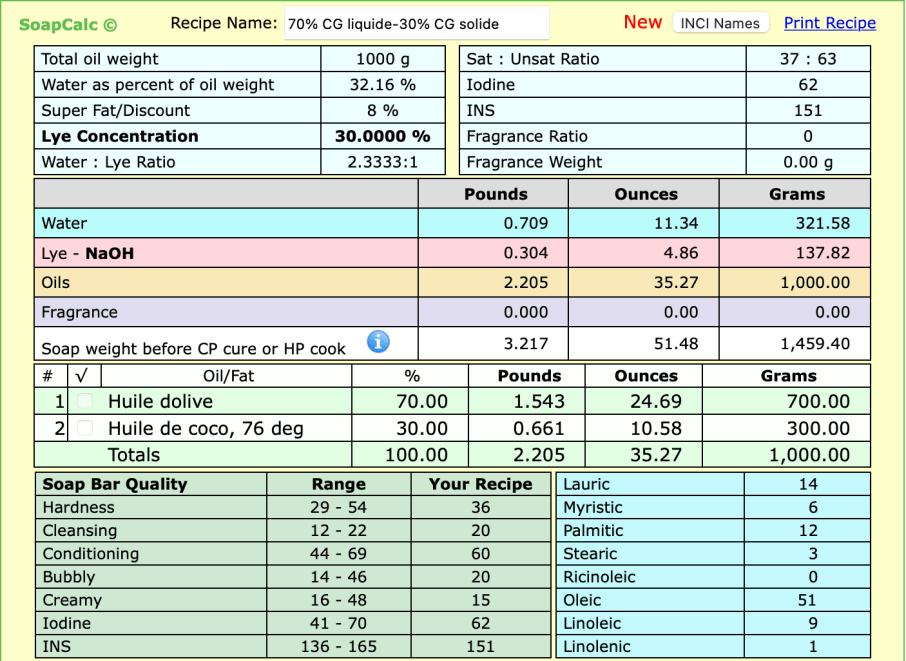Image resolution: width=906 pixels, height=661 pixels.
Task: Click the blue info icon beside soap weight
Action: [x=378, y=342]
